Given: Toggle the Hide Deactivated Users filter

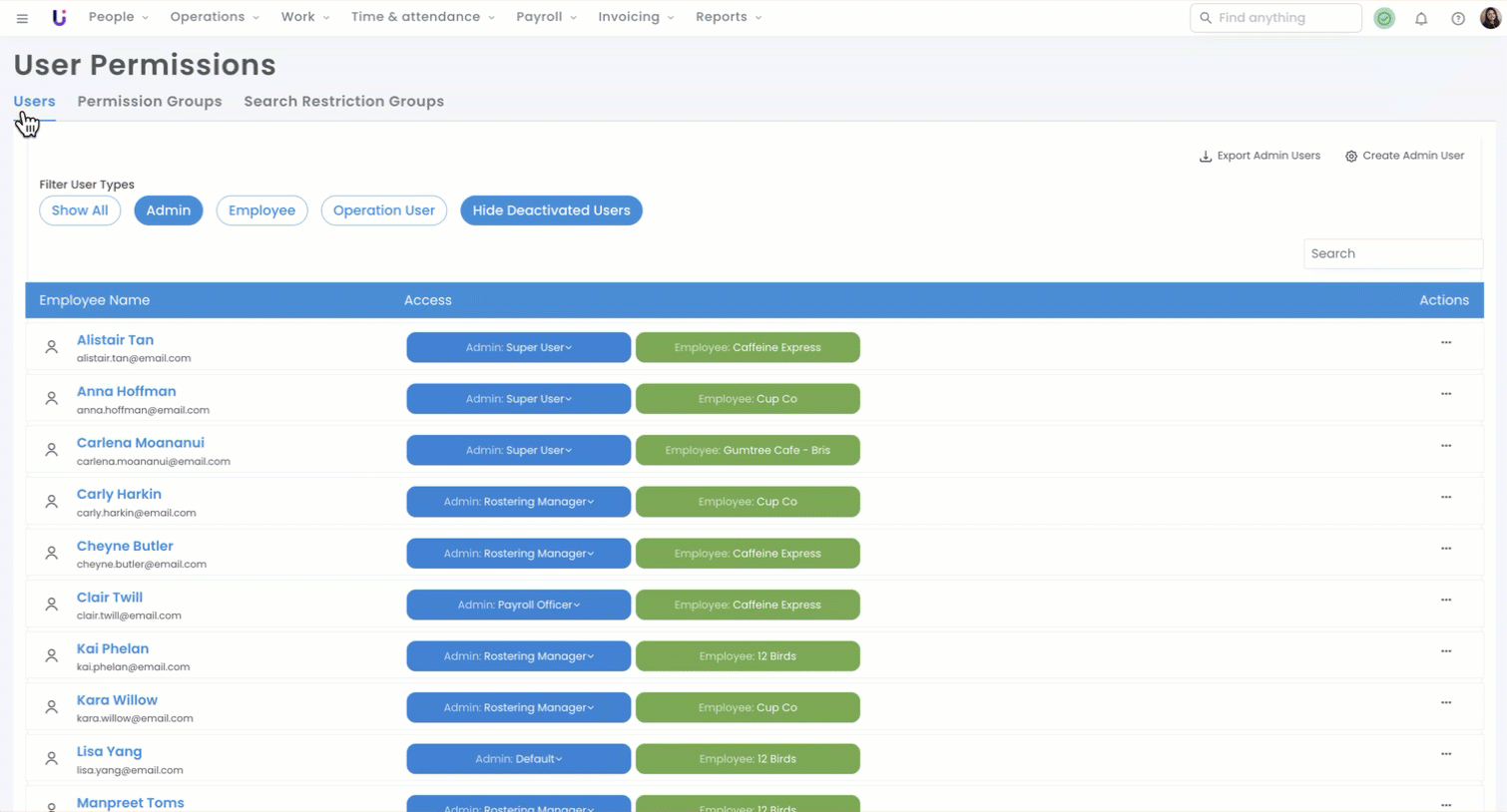Looking at the screenshot, I should click(x=551, y=210).
